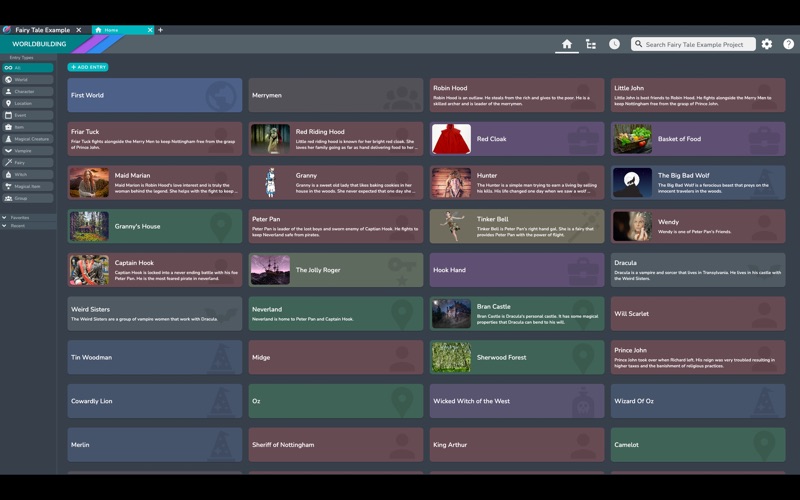Select the All entry type filter
800x500 pixels.
pos(28,67)
